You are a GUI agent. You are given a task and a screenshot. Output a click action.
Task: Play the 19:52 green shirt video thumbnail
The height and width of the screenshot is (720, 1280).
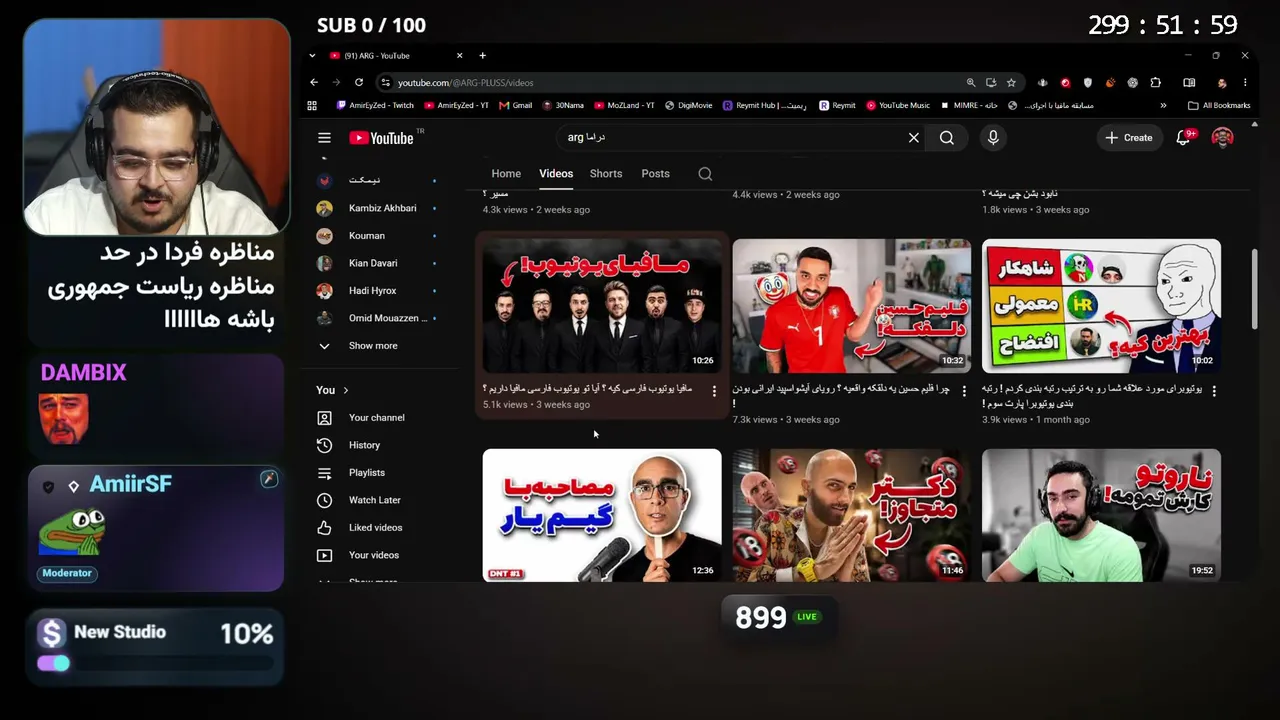pyautogui.click(x=1101, y=515)
